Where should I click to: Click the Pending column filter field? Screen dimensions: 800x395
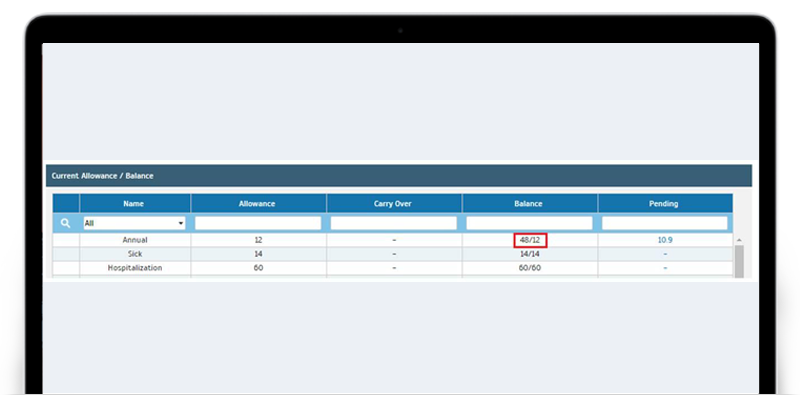click(x=665, y=223)
